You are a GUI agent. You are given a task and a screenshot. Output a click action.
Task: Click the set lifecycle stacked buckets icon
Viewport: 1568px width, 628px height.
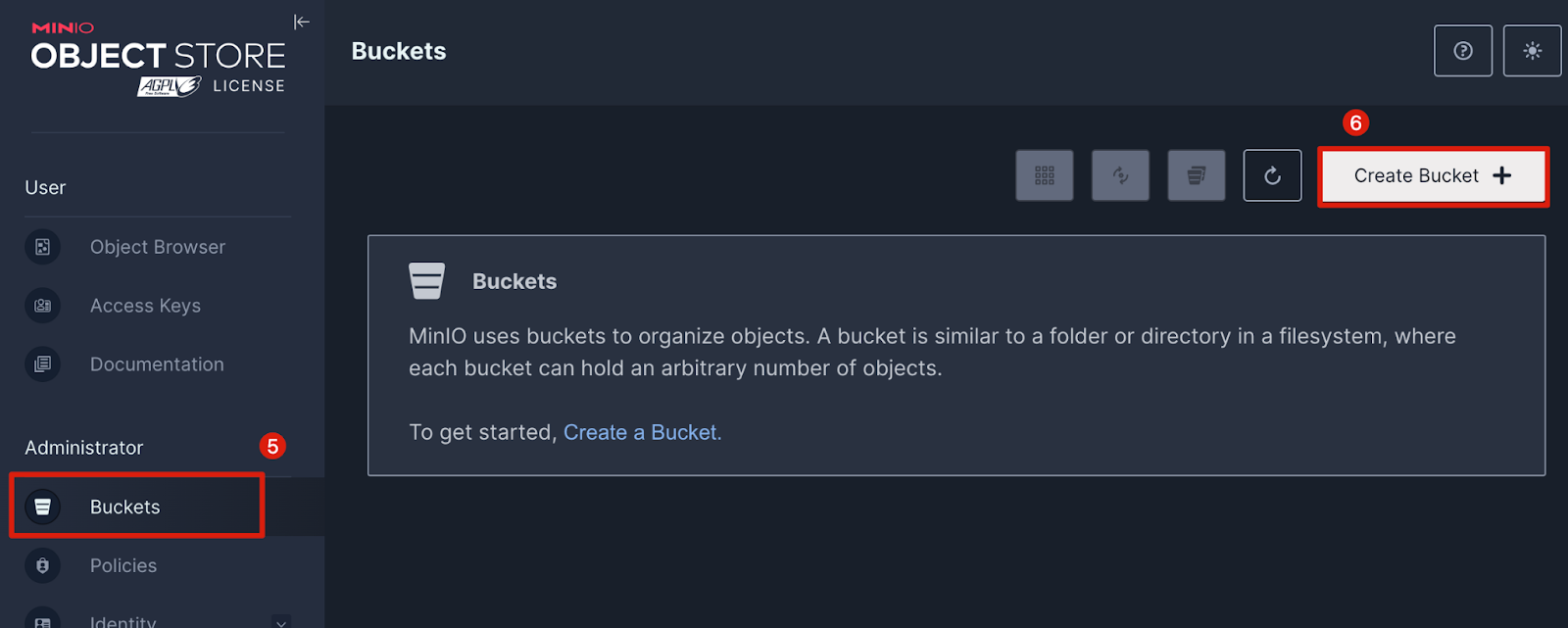tap(1197, 175)
